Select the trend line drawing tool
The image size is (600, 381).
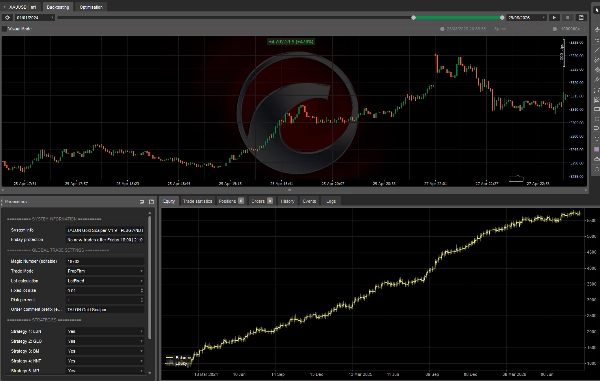(596, 50)
